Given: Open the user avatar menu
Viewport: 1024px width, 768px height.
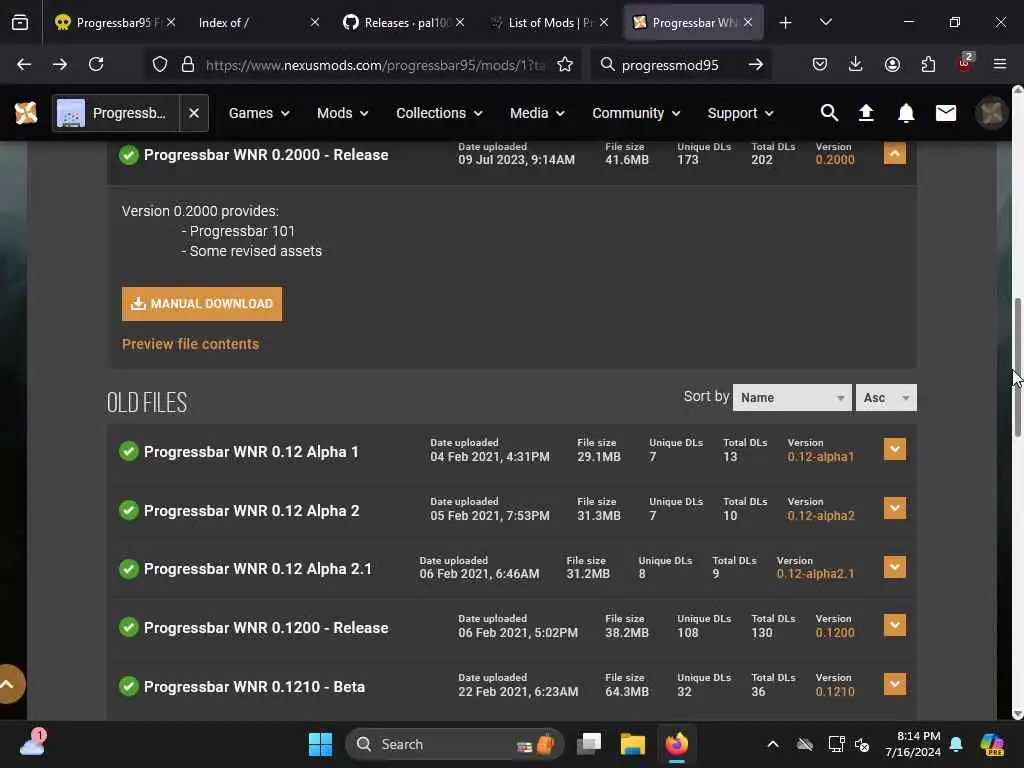Looking at the screenshot, I should pyautogui.click(x=991, y=113).
